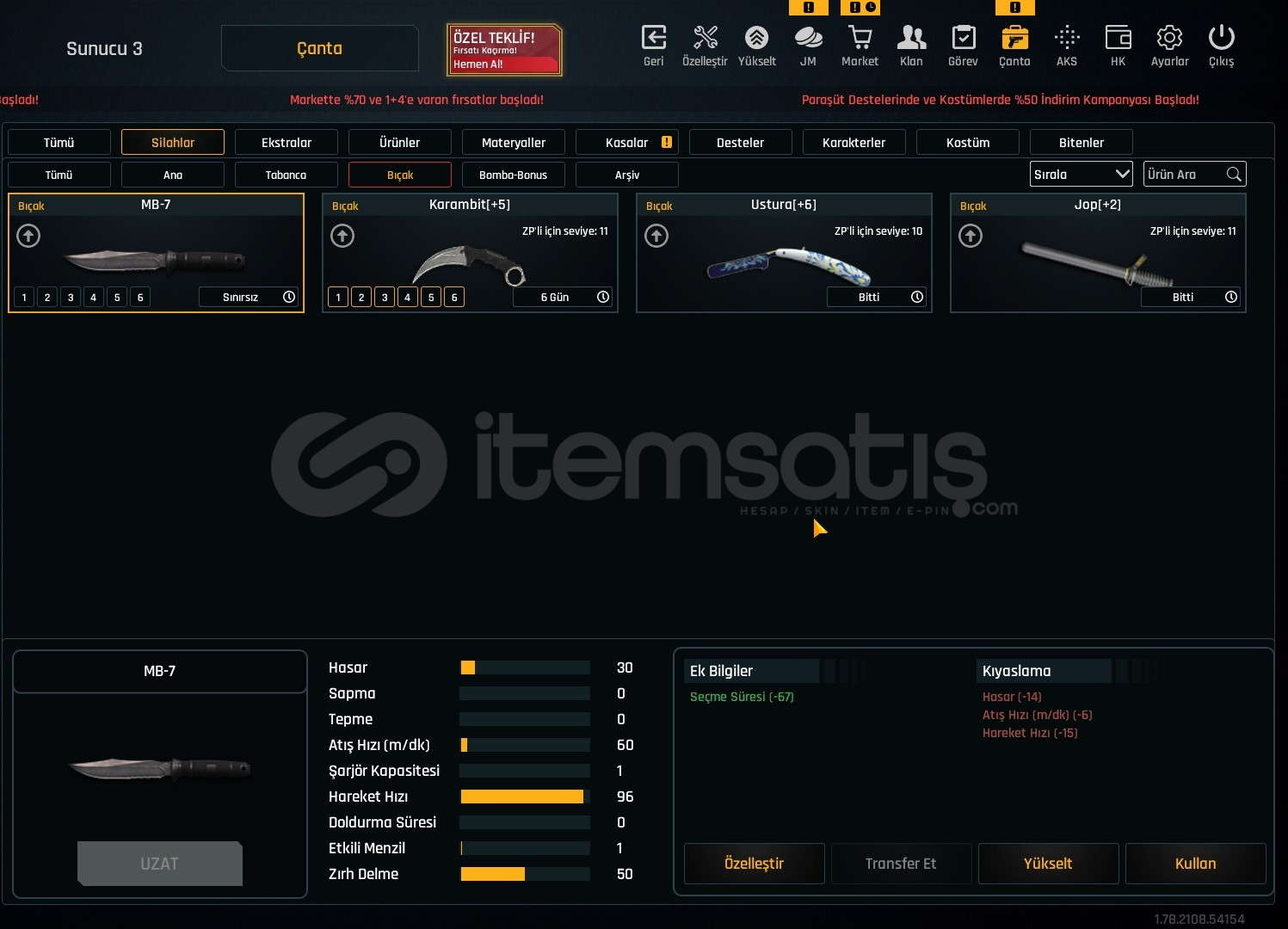Toggle slot 4 on Karambit[+5] card

[x=408, y=297]
